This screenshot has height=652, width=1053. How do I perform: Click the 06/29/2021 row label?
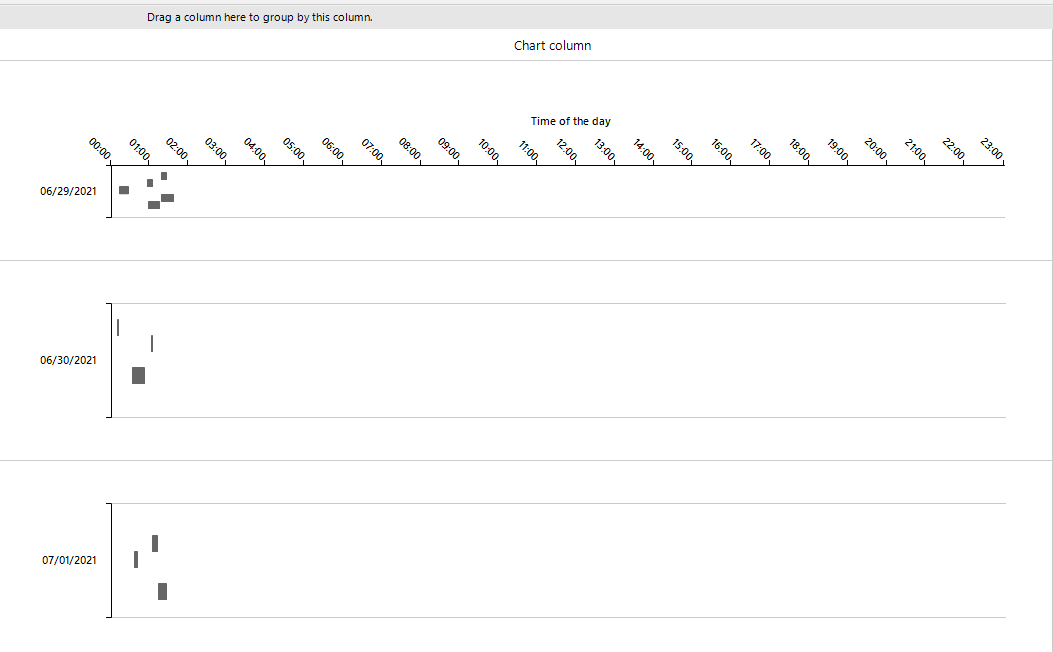pyautogui.click(x=68, y=190)
